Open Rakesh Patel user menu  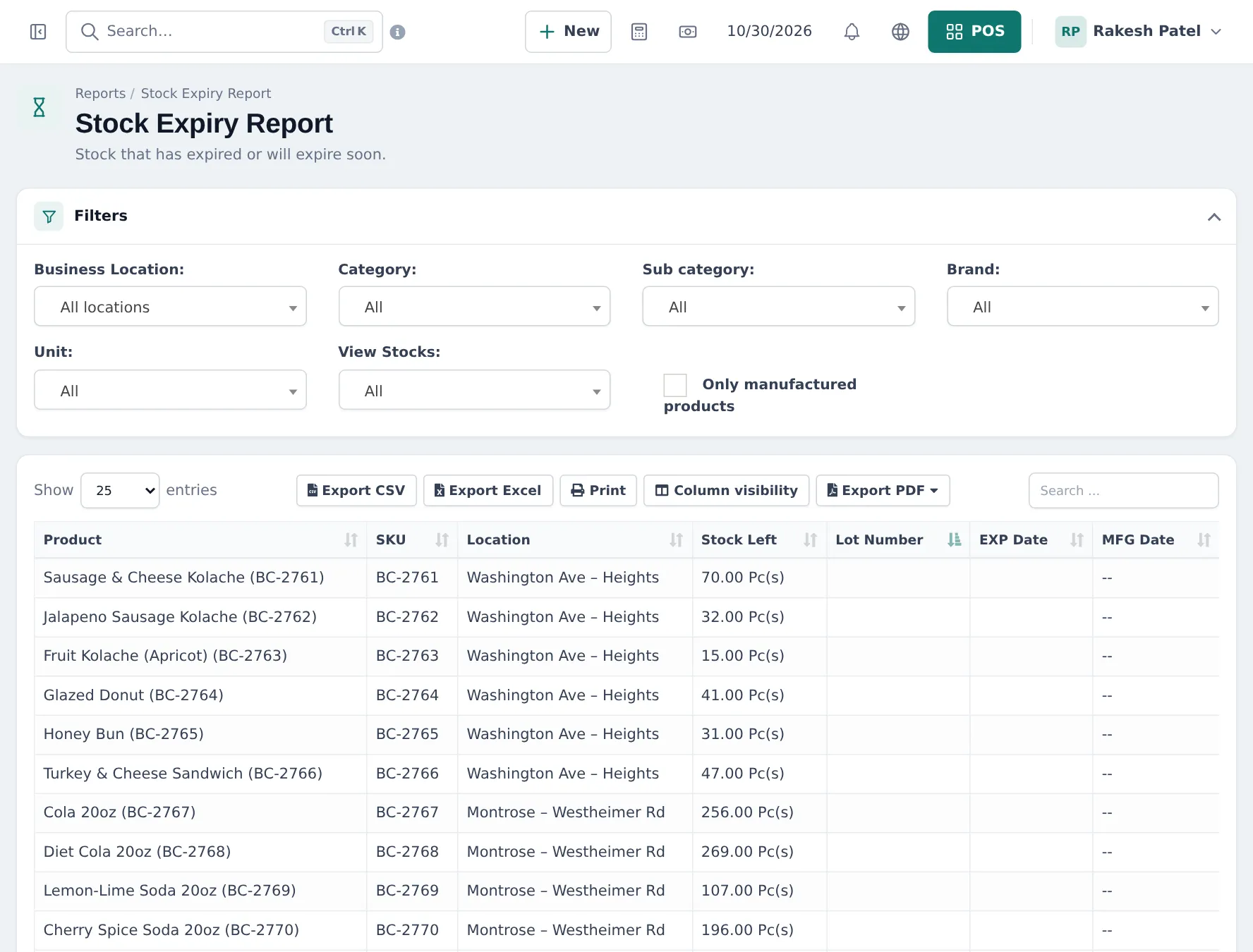click(1138, 32)
